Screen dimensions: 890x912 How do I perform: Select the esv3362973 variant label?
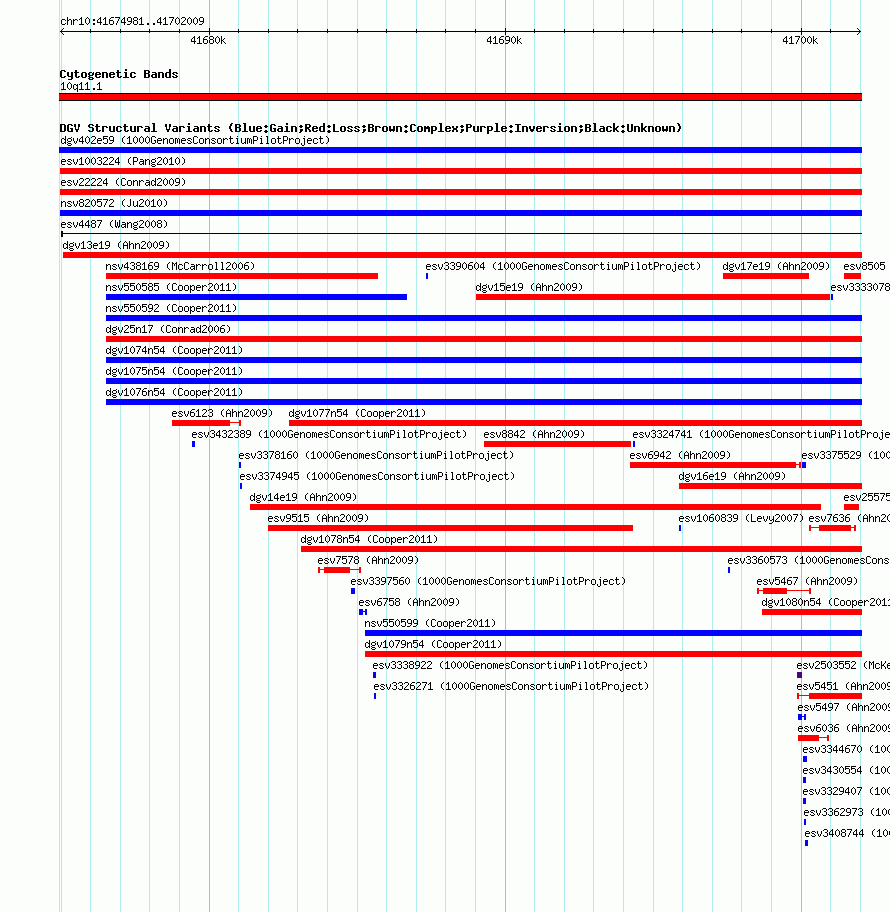[x=846, y=811]
